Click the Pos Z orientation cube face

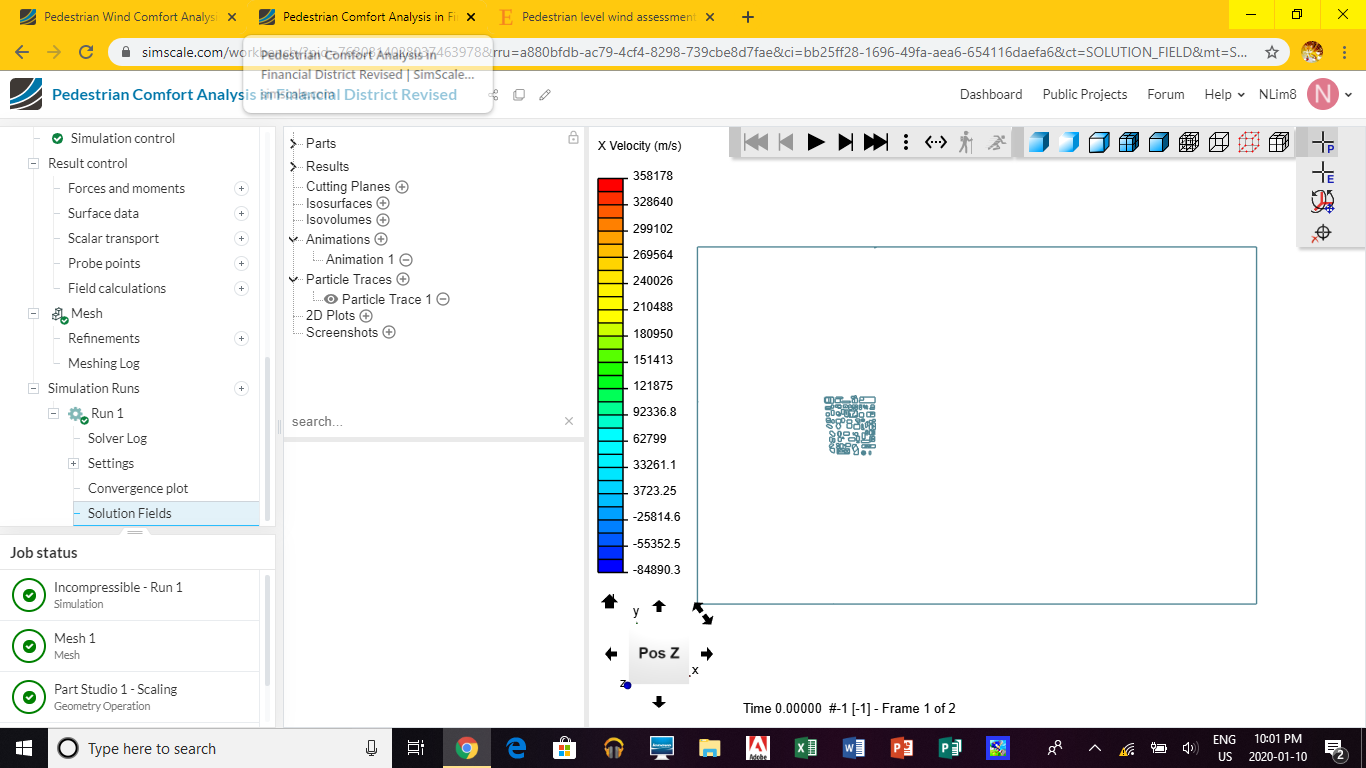pos(659,653)
